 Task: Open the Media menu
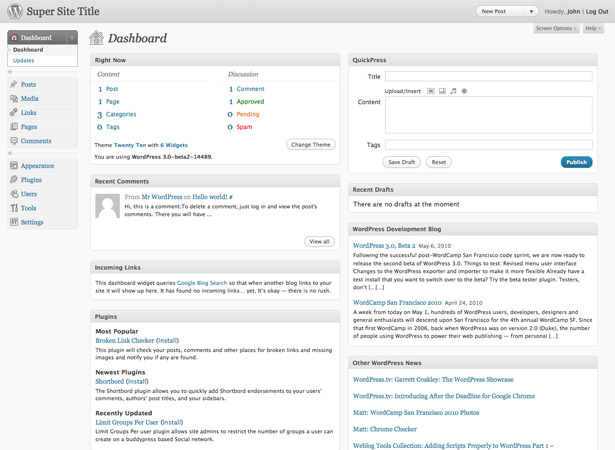point(29,98)
